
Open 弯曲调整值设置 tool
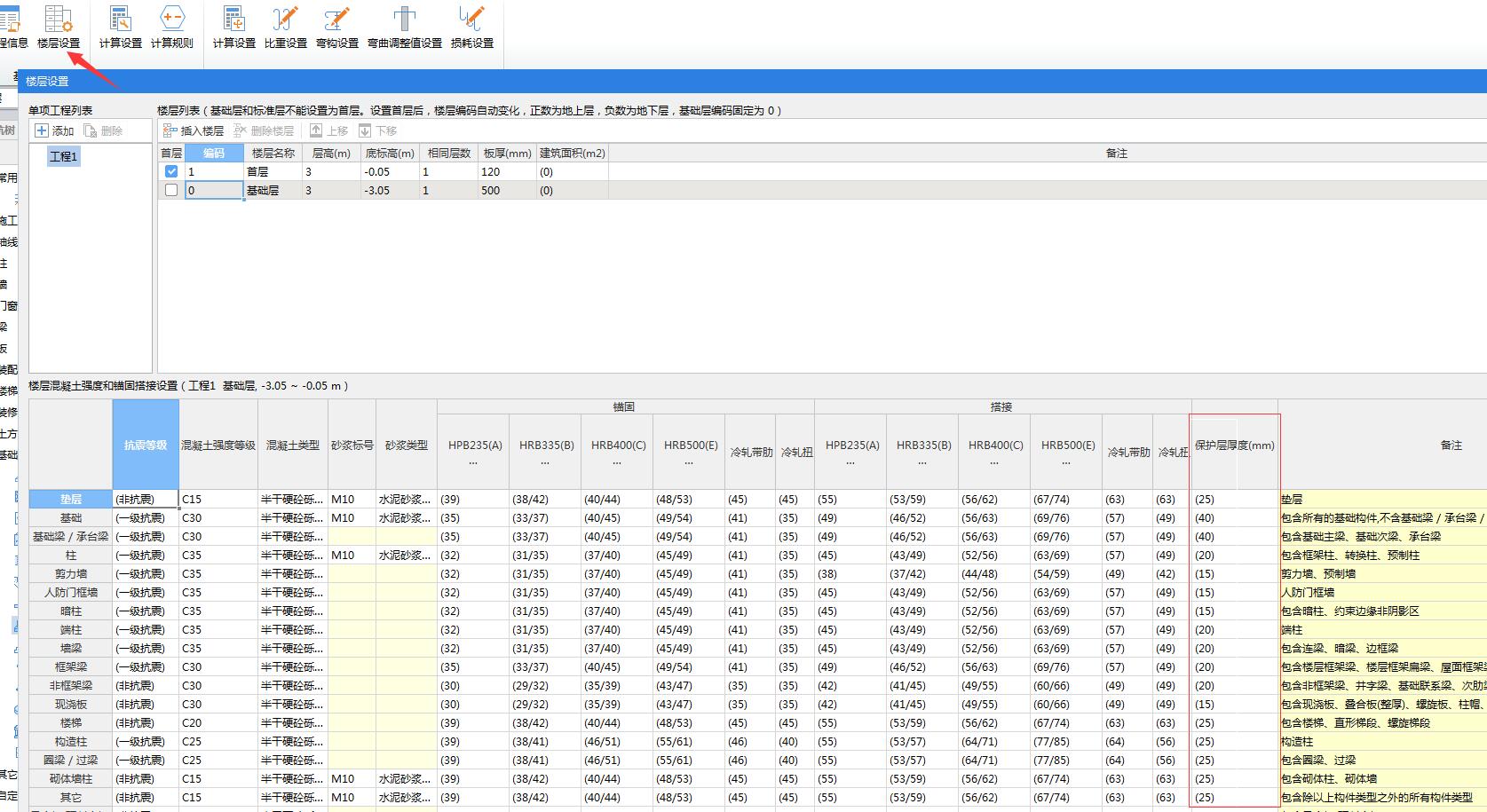[405, 27]
